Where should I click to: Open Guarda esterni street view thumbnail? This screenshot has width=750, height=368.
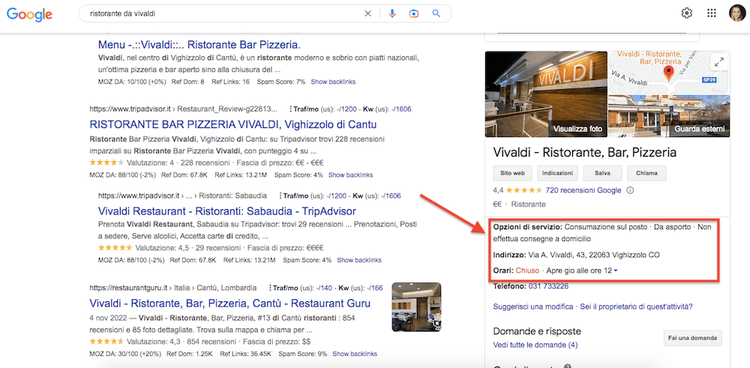coord(669,116)
